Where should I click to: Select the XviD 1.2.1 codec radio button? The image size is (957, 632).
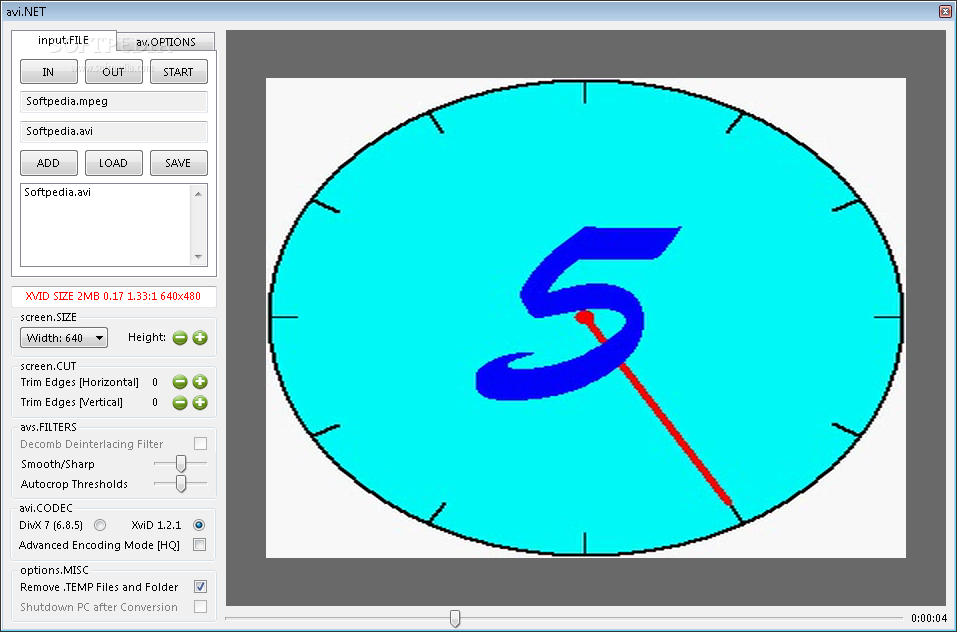click(x=199, y=525)
